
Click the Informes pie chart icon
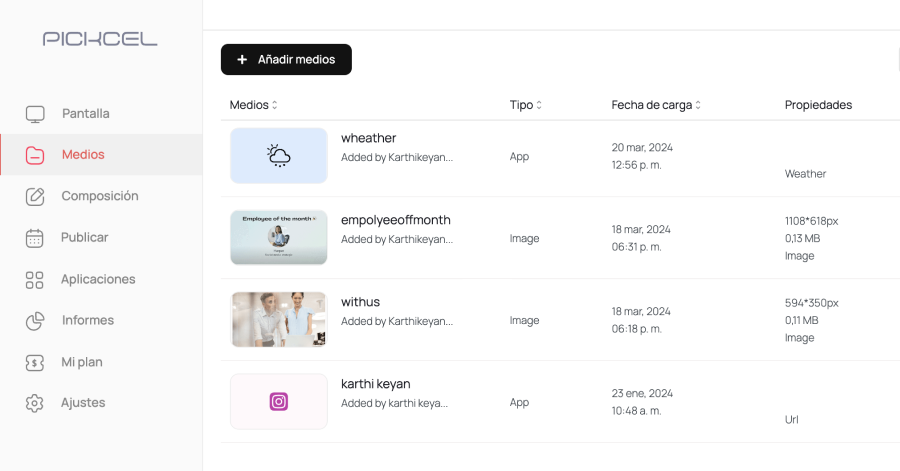tap(35, 321)
